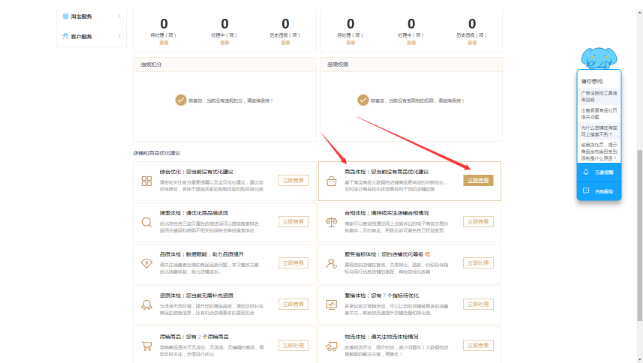Click the shopping bag icon in 商品体检 card
This screenshot has height=363, width=643.
pyautogui.click(x=331, y=181)
